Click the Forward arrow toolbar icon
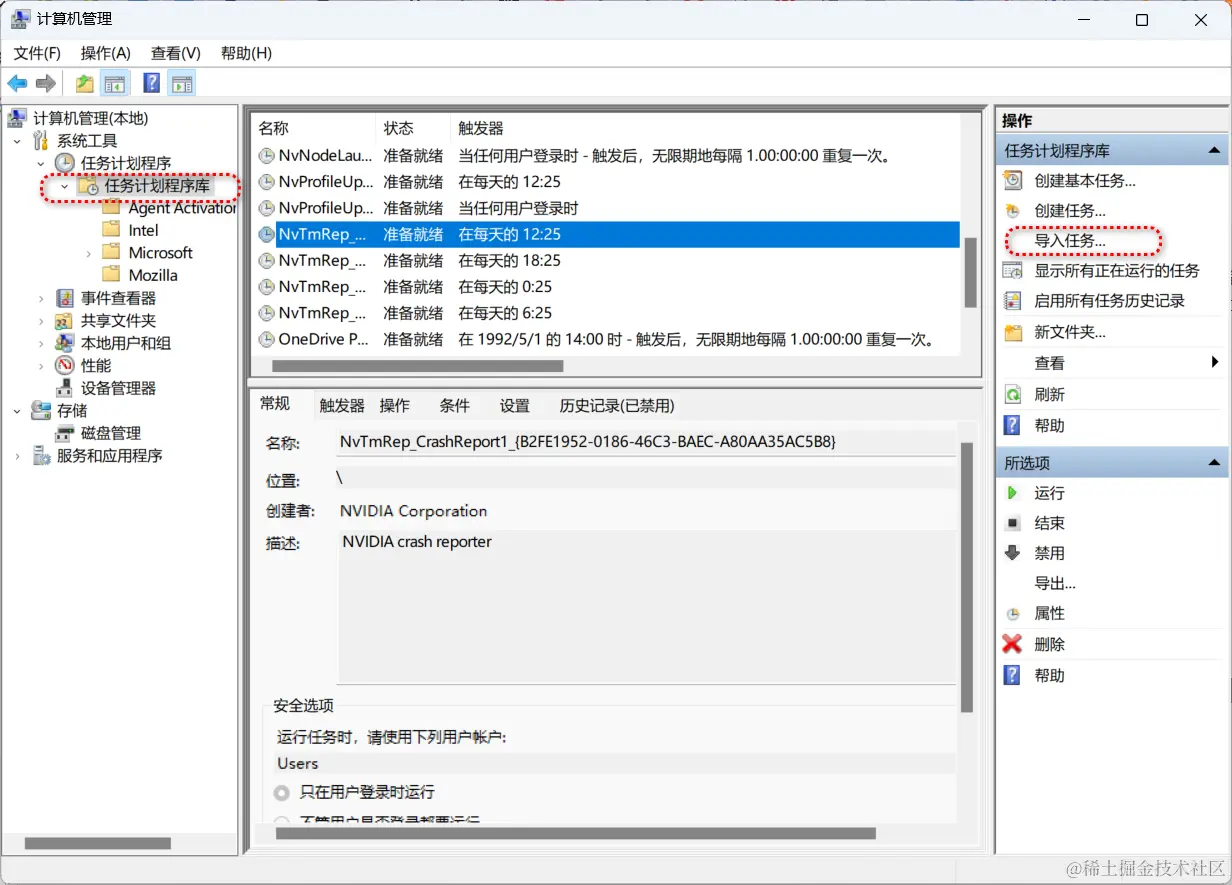1232x885 pixels. (45, 83)
